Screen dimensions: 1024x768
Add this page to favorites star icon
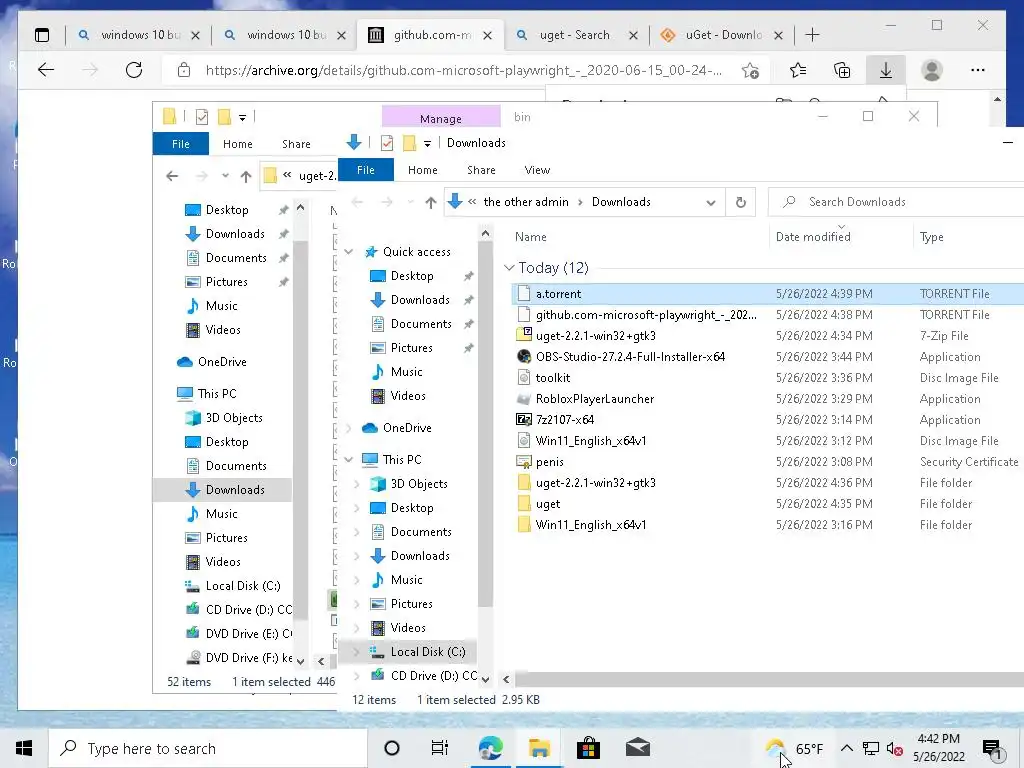[750, 70]
